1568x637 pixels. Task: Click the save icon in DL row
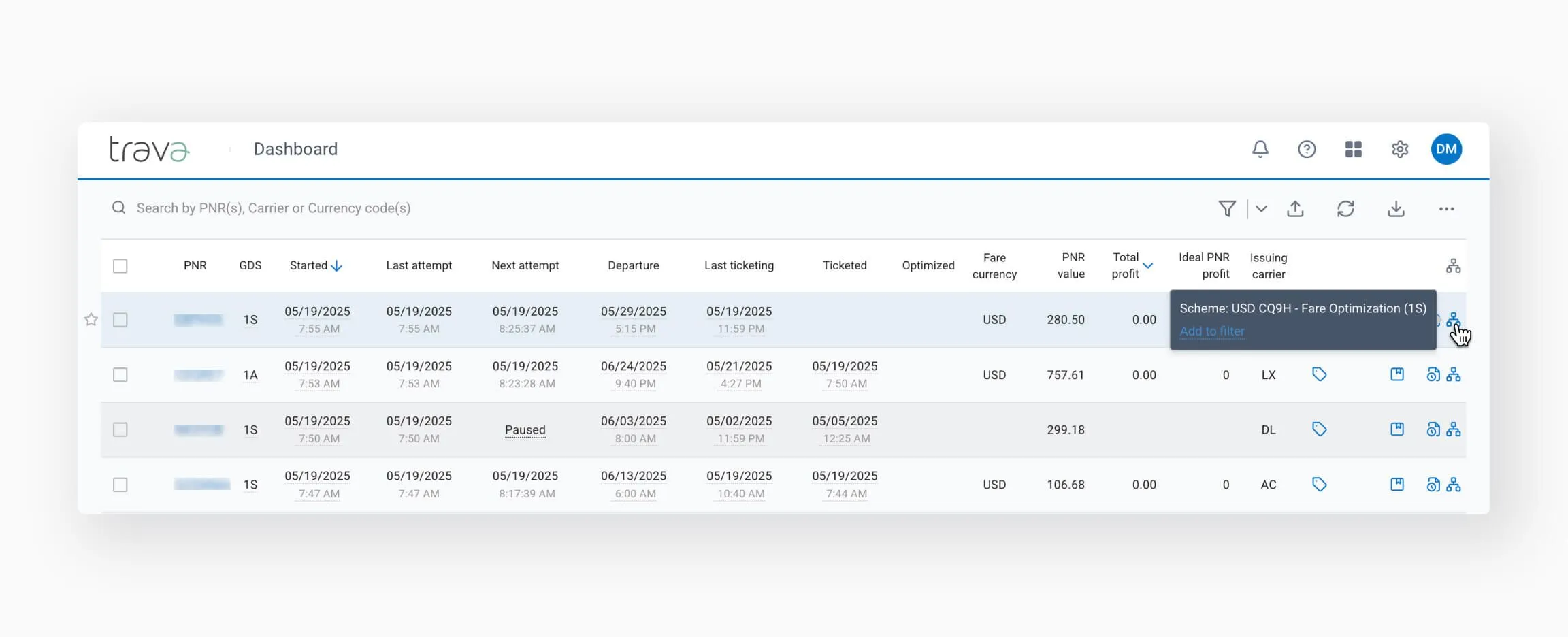tap(1396, 429)
